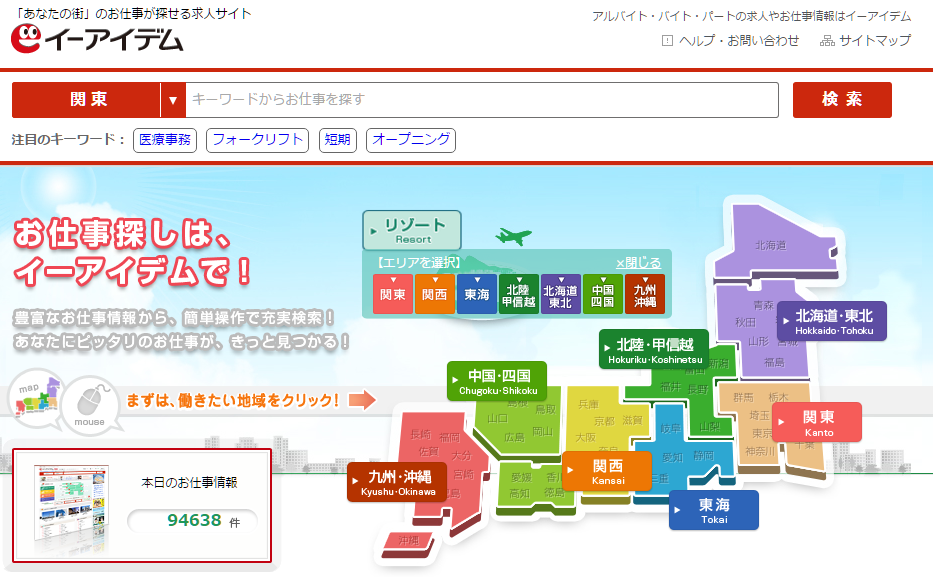
Task: Click the 検索 search button
Action: tap(842, 100)
